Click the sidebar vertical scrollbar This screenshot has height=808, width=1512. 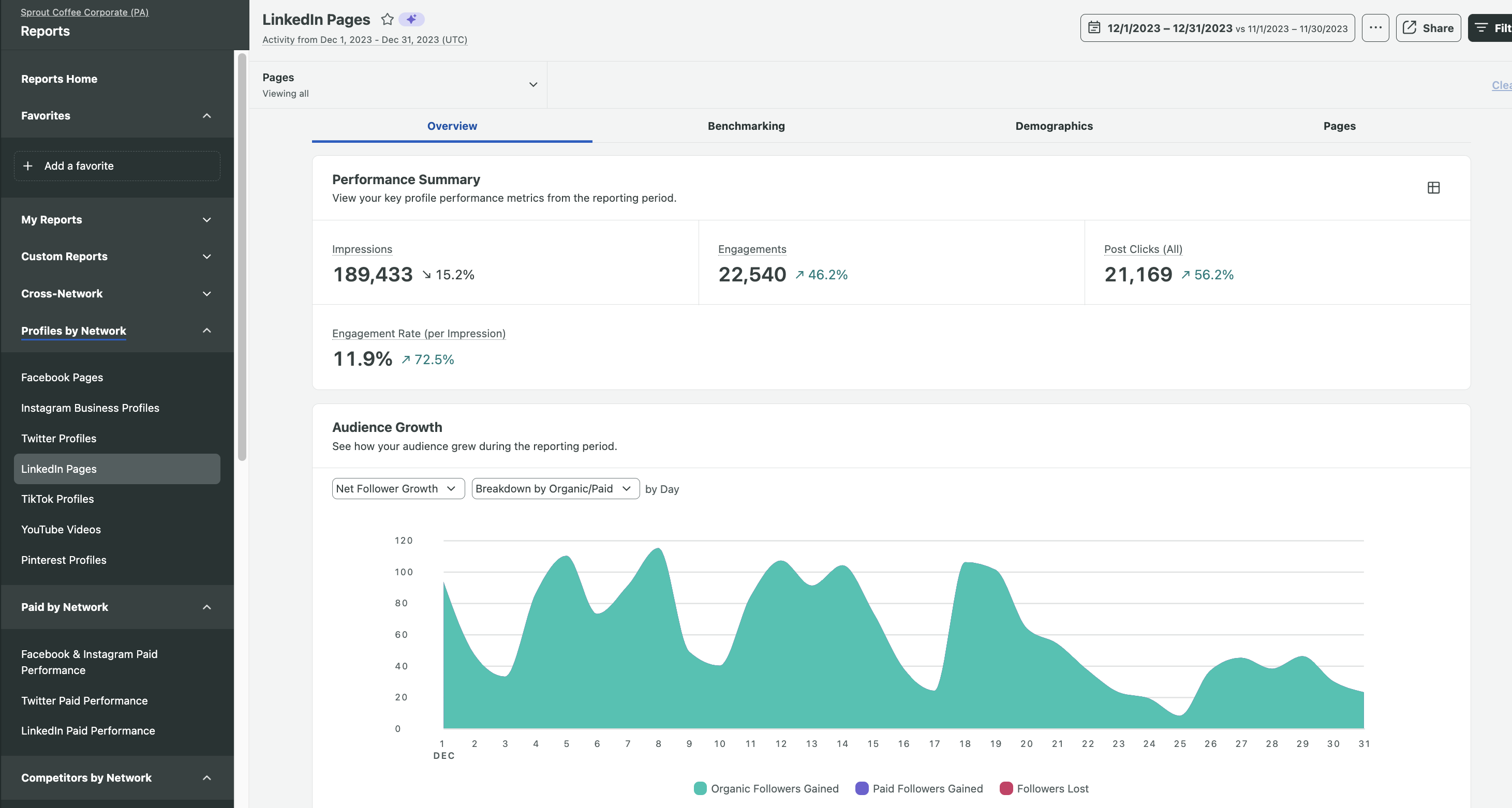pos(242,257)
